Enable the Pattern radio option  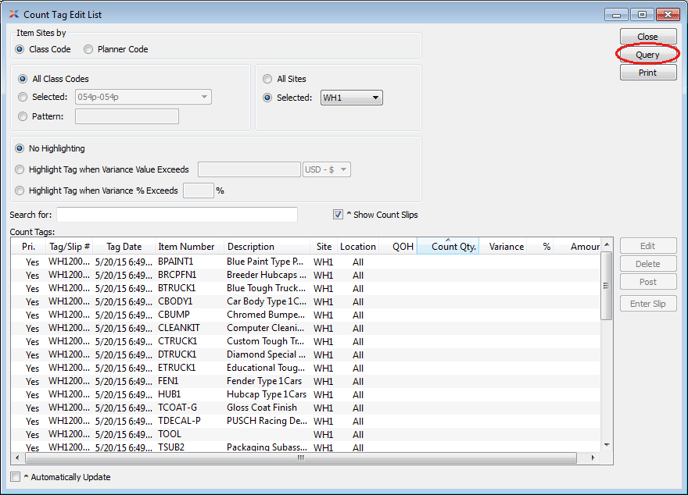(23, 116)
